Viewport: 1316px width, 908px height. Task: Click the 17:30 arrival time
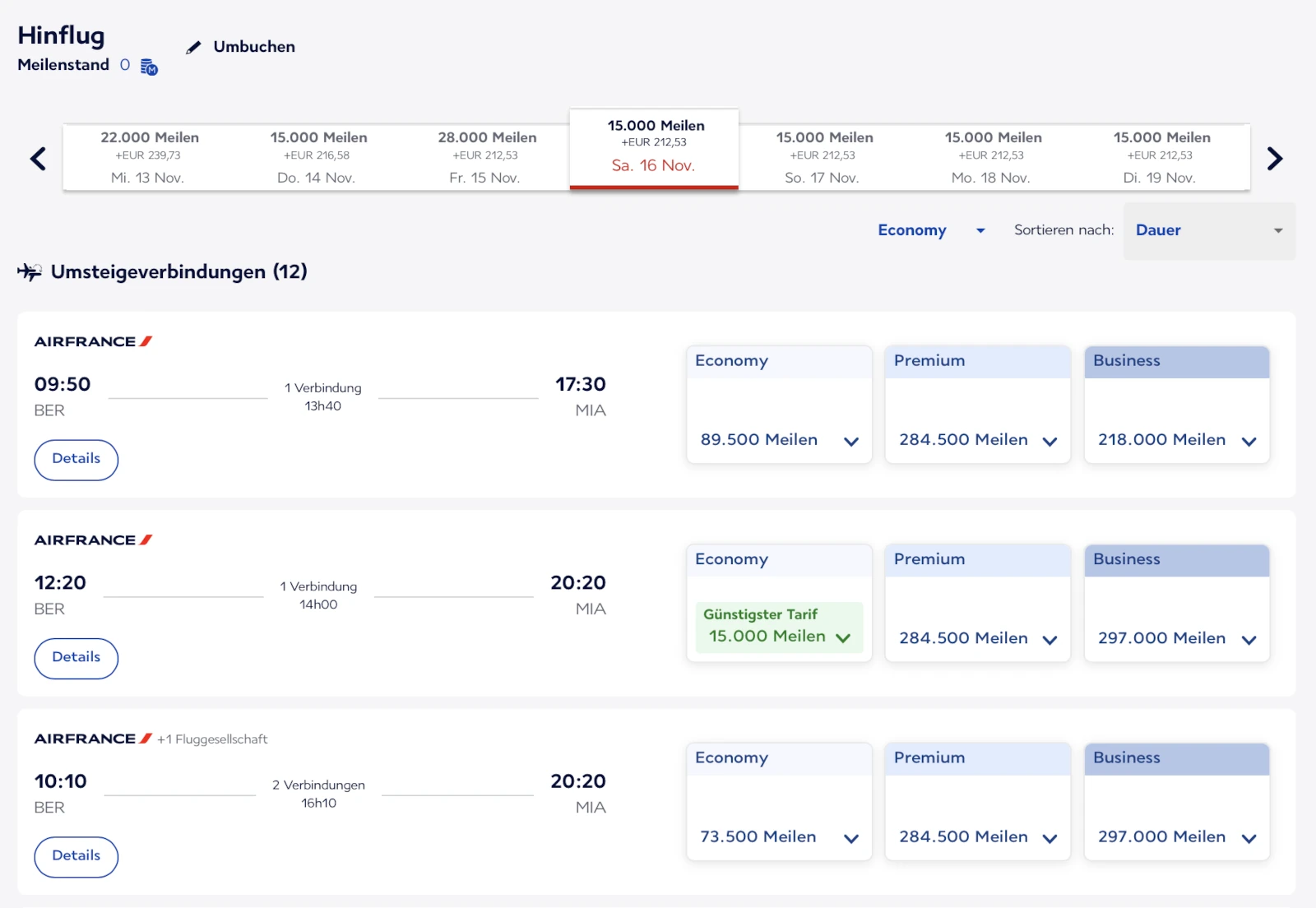pos(581,384)
